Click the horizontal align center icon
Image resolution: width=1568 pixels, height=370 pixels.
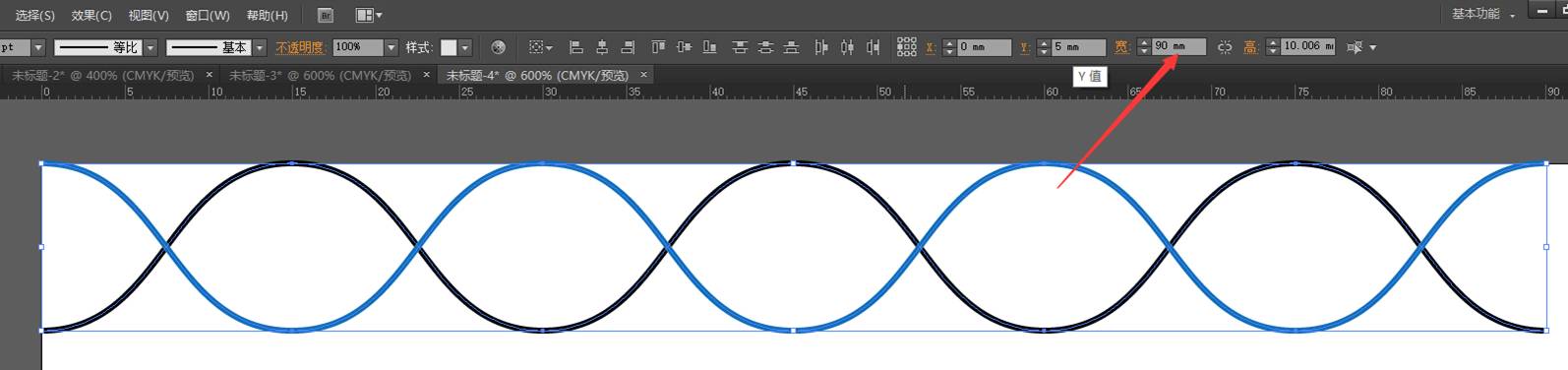point(602,47)
